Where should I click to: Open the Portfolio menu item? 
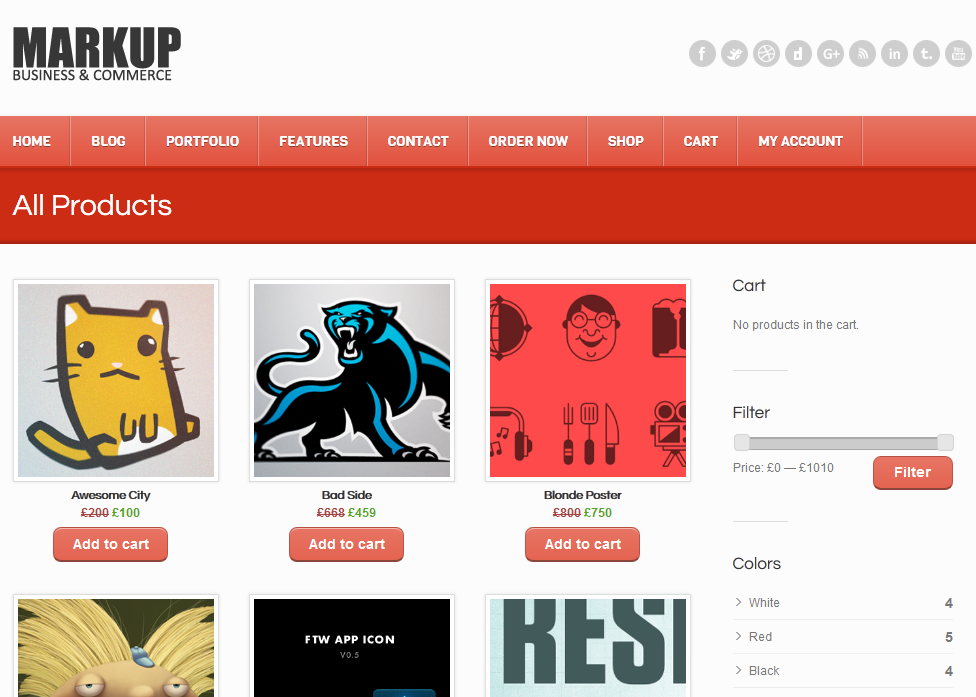click(x=202, y=141)
